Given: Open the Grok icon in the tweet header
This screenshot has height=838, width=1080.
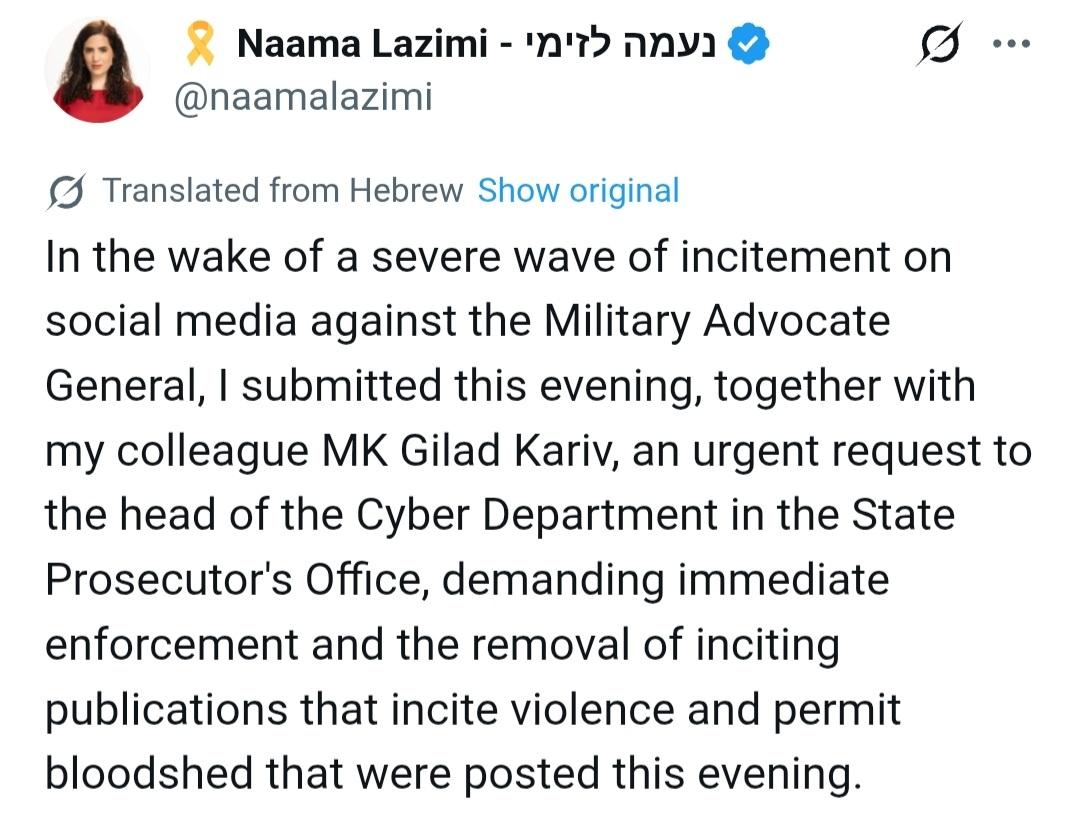Looking at the screenshot, I should 940,44.
